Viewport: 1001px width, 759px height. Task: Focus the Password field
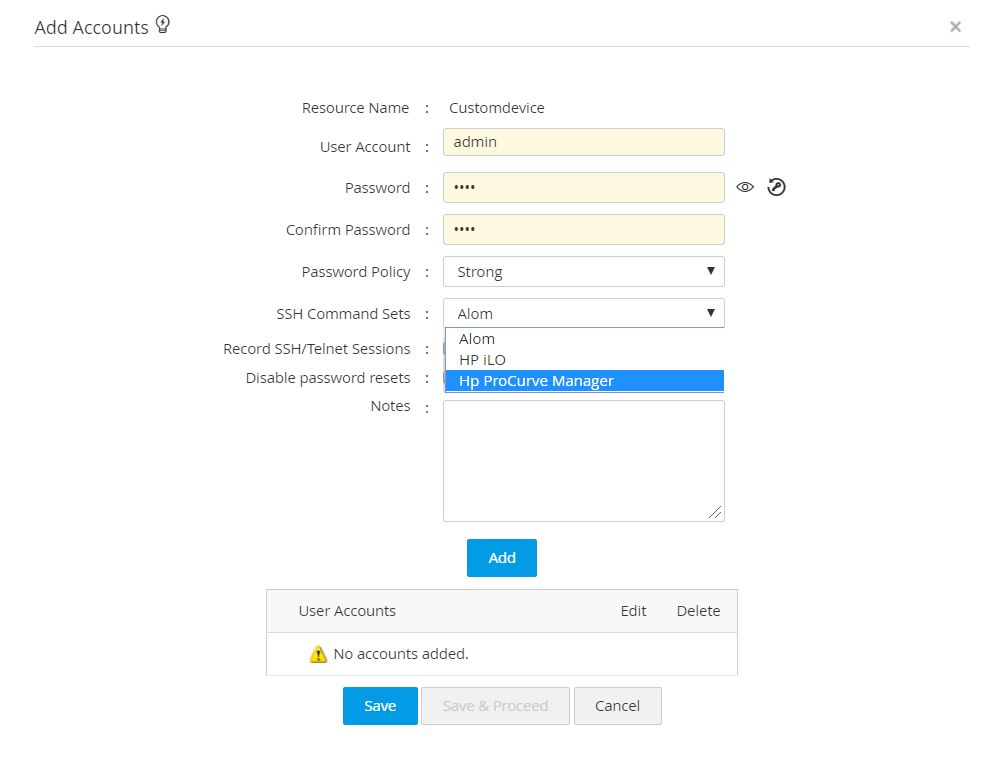pyautogui.click(x=583, y=188)
